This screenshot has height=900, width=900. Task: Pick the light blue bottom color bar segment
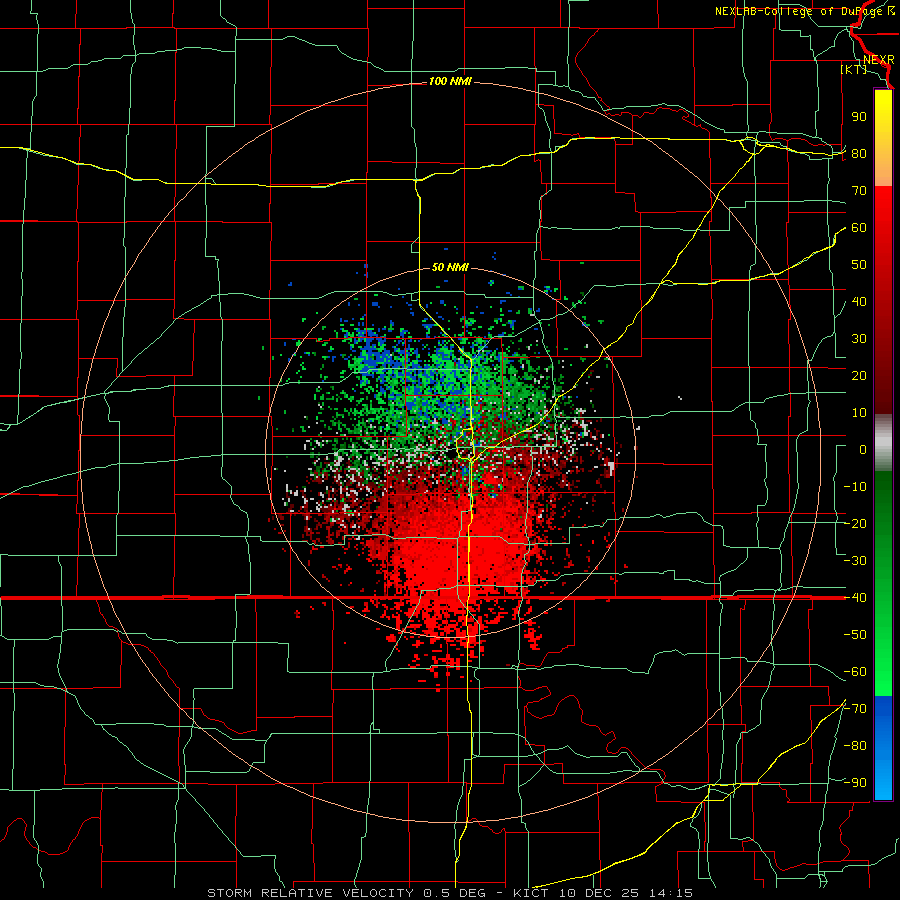point(883,781)
